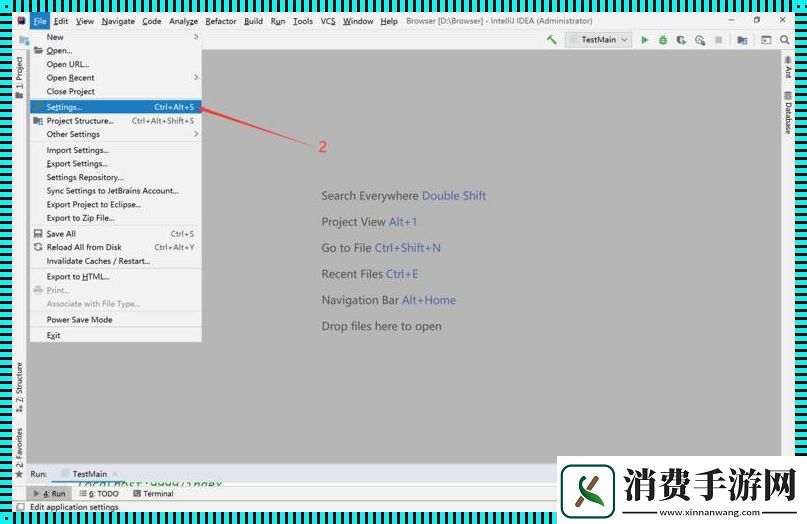Image resolution: width=807 pixels, height=524 pixels.
Task: Open the Terminal tool window button
Action: point(152,494)
